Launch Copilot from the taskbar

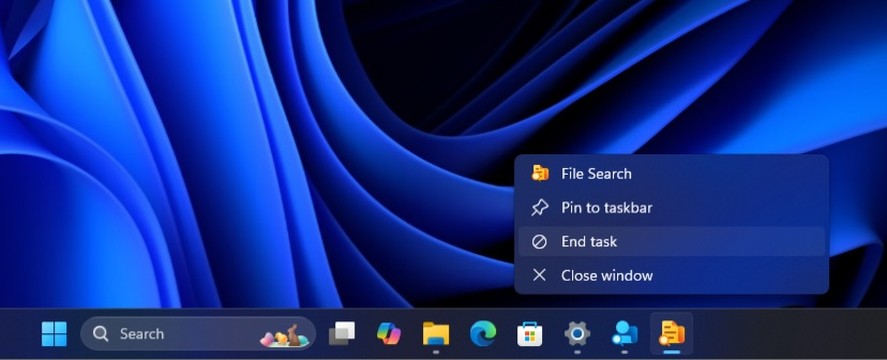point(389,334)
